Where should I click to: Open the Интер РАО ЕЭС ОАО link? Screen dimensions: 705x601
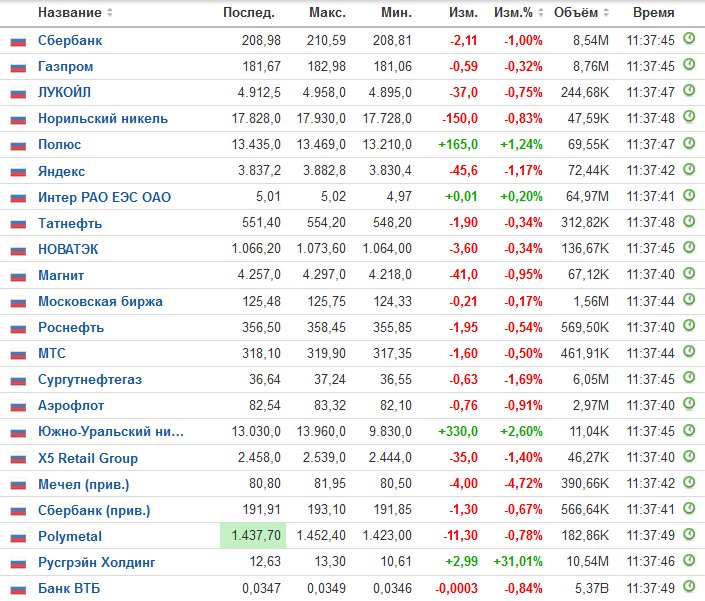coord(104,197)
